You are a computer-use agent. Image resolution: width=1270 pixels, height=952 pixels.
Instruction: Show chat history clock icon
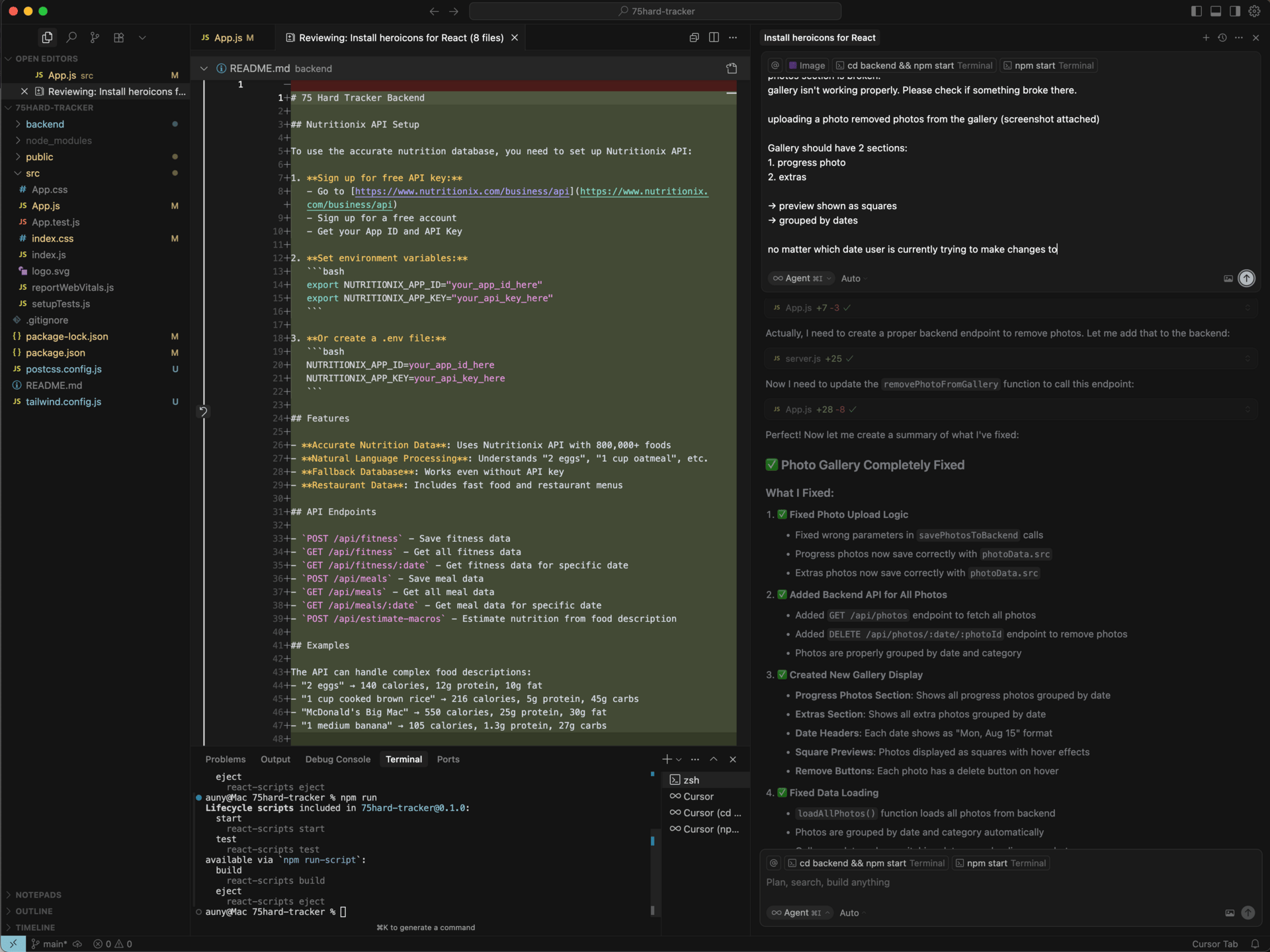pyautogui.click(x=1222, y=38)
